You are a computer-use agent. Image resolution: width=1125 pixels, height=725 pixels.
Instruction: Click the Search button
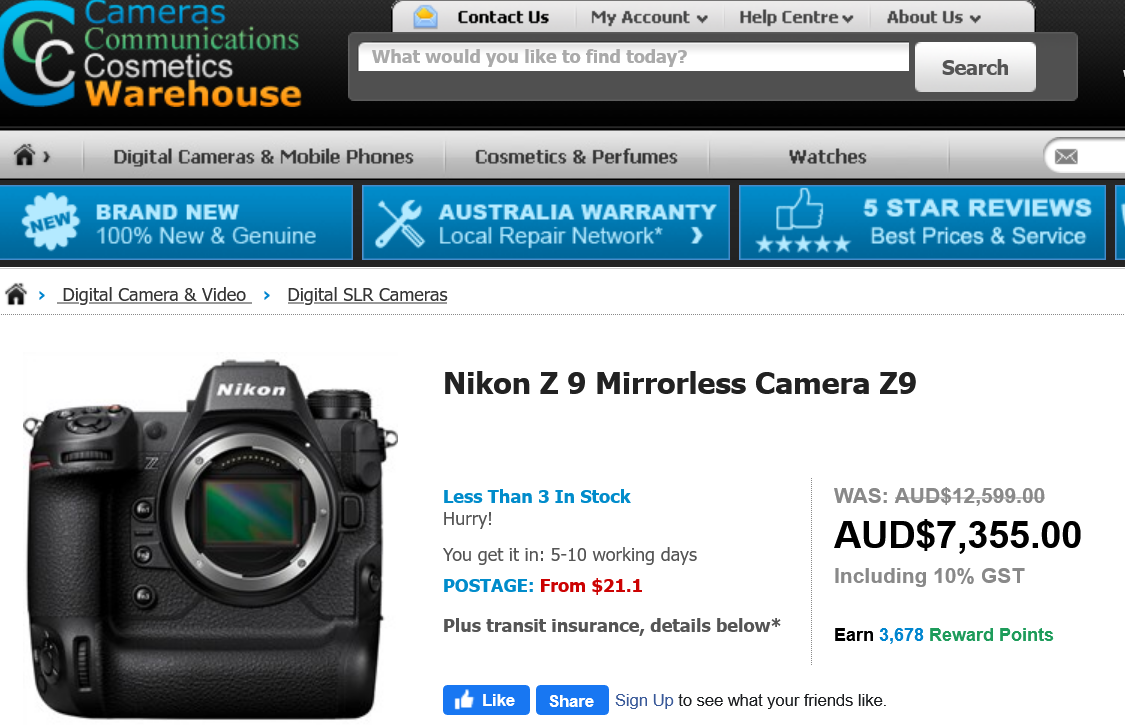975,67
